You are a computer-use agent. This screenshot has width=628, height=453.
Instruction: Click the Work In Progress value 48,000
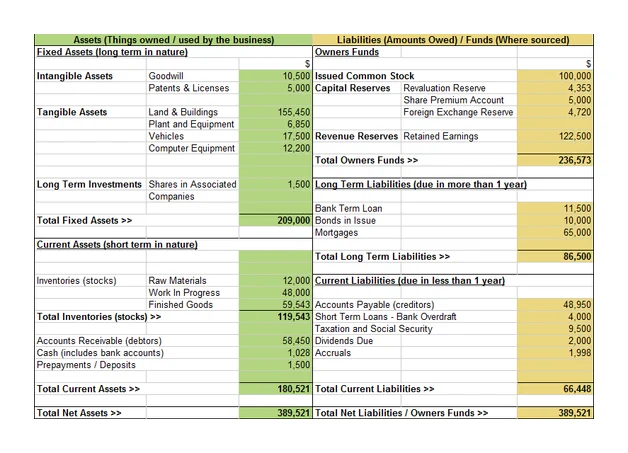point(296,293)
